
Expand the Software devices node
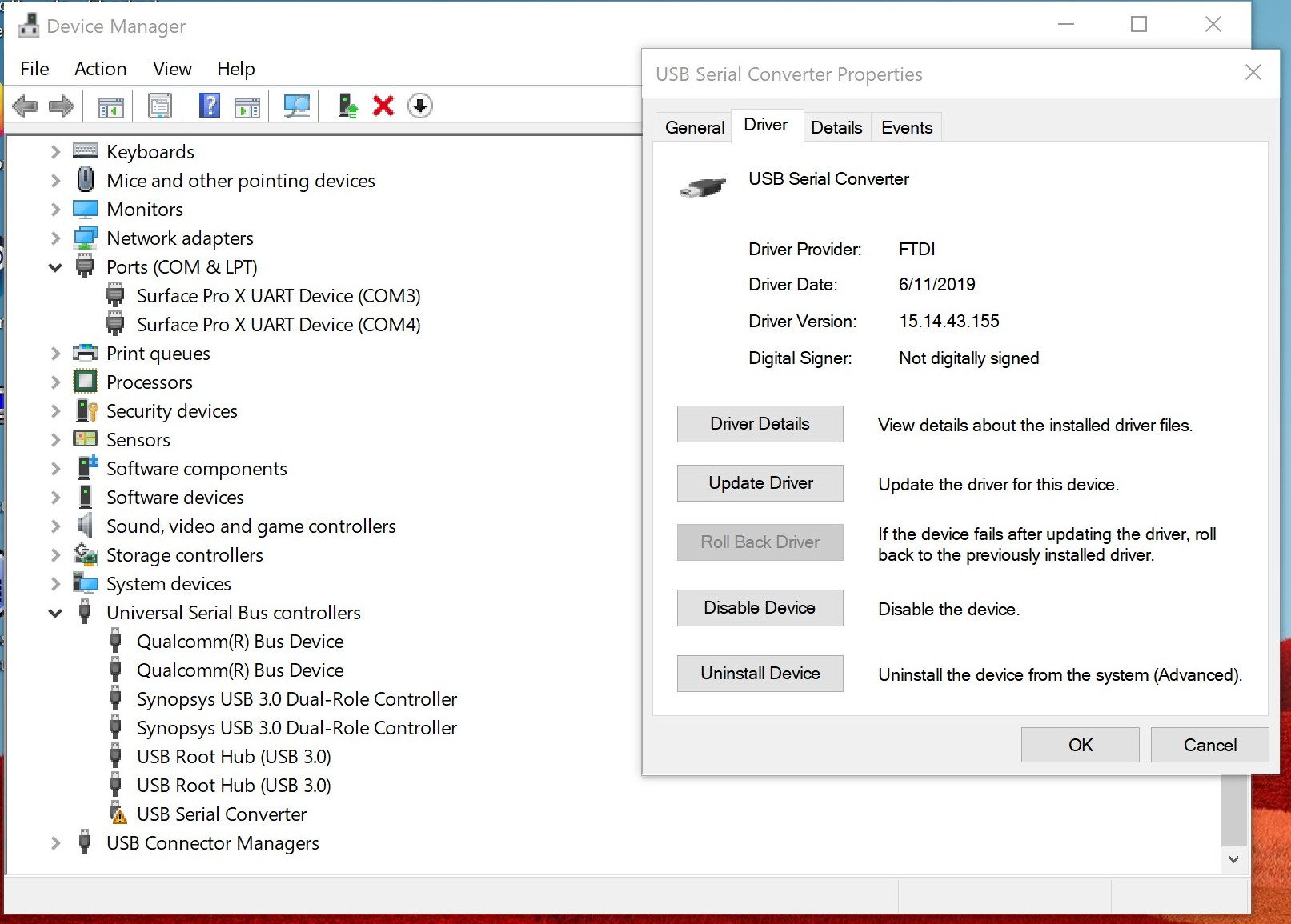click(55, 498)
